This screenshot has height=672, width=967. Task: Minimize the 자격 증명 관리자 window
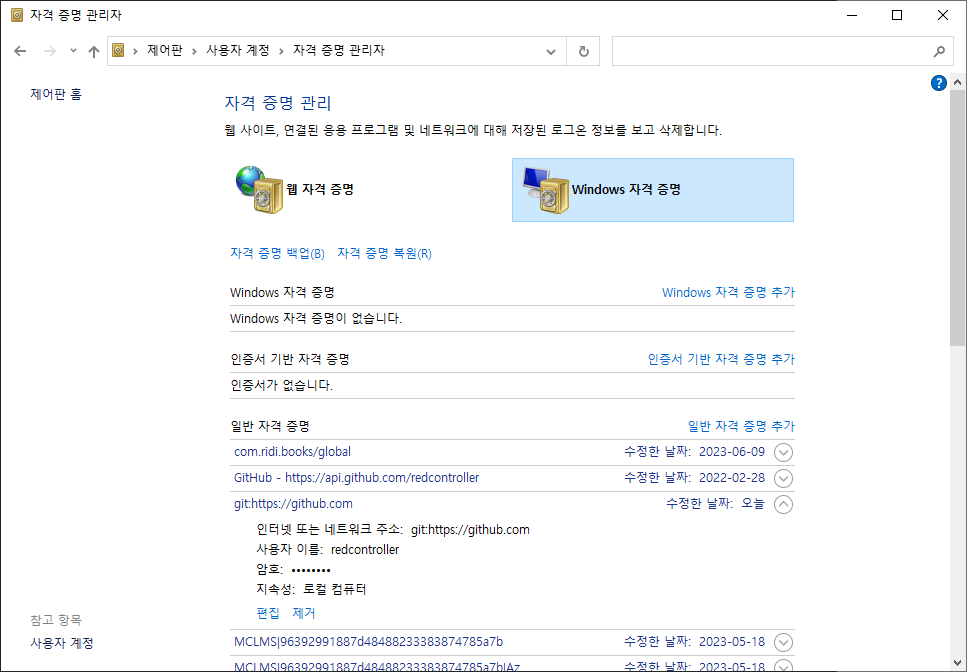click(x=852, y=15)
